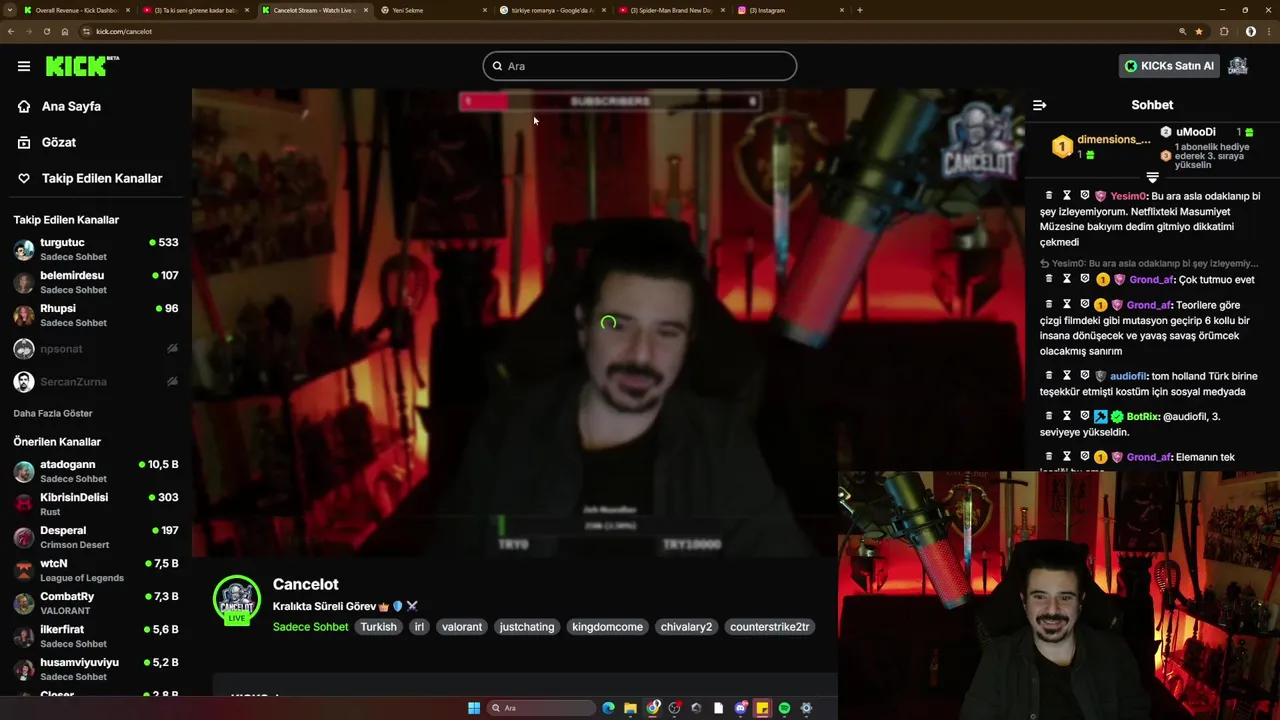Open Discord from the taskbar

(741, 708)
